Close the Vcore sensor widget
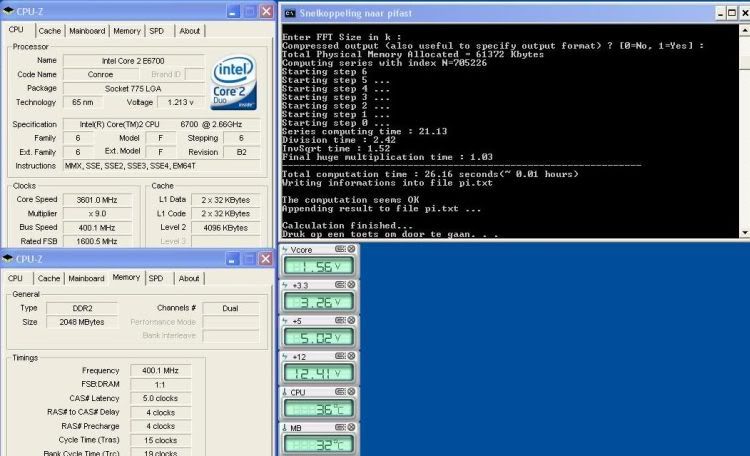The width and height of the screenshot is (750, 456). click(351, 249)
